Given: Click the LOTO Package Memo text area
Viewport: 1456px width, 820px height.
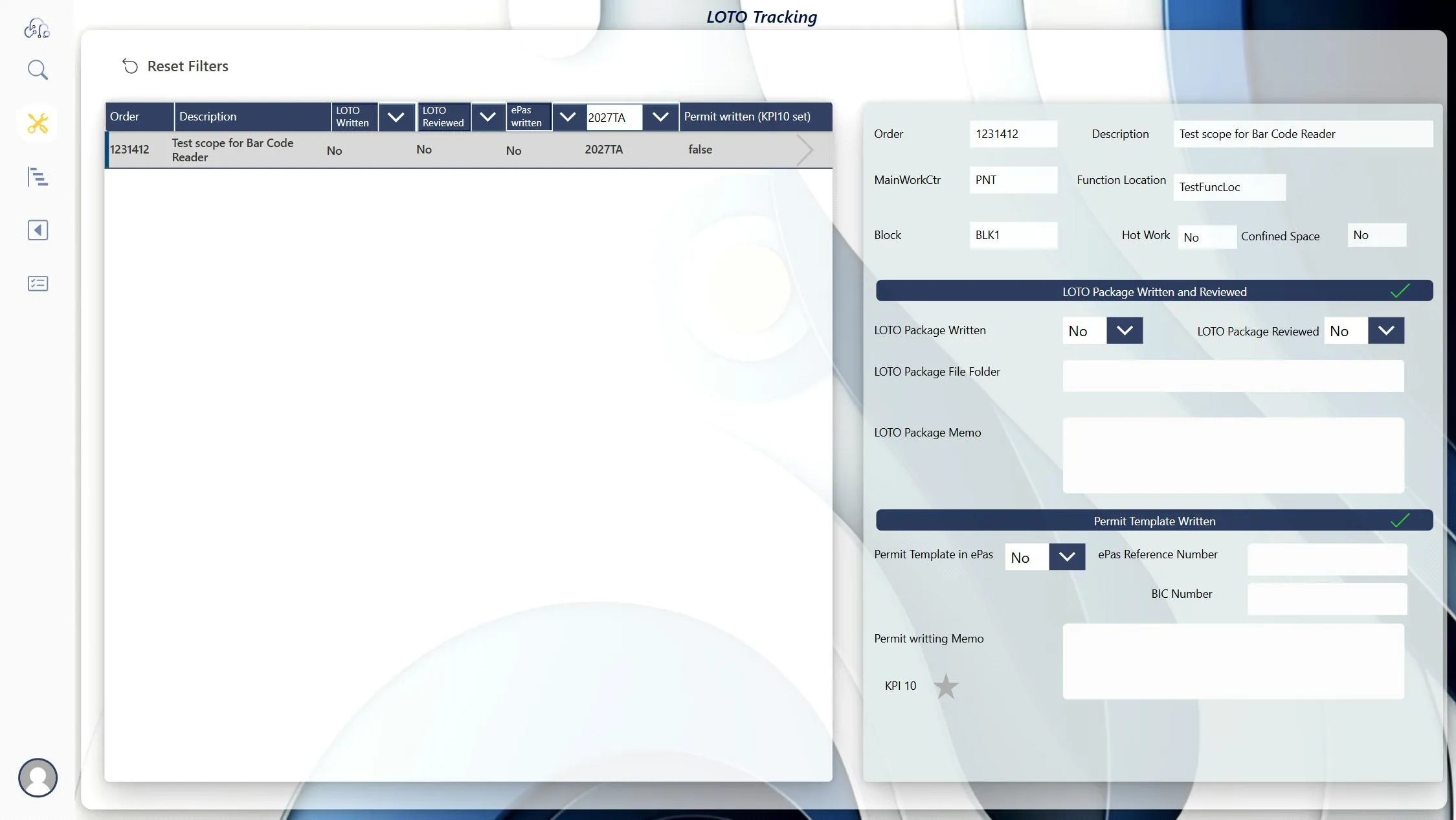Looking at the screenshot, I should click(1233, 455).
